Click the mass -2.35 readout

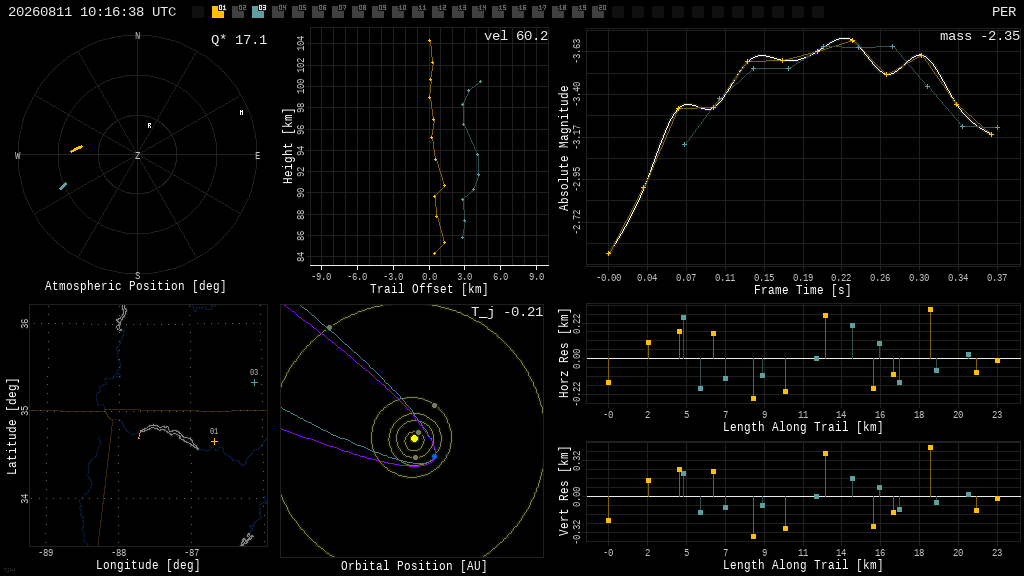coord(979,36)
